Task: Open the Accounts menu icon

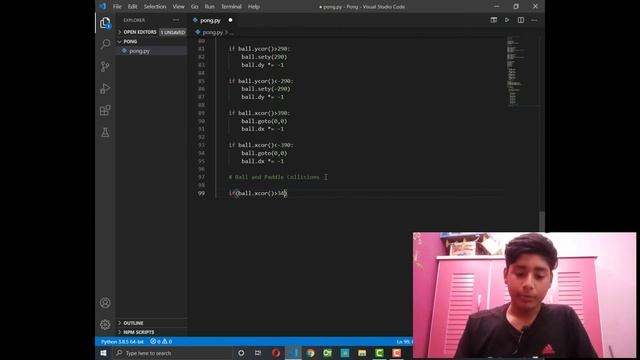Action: (105, 303)
